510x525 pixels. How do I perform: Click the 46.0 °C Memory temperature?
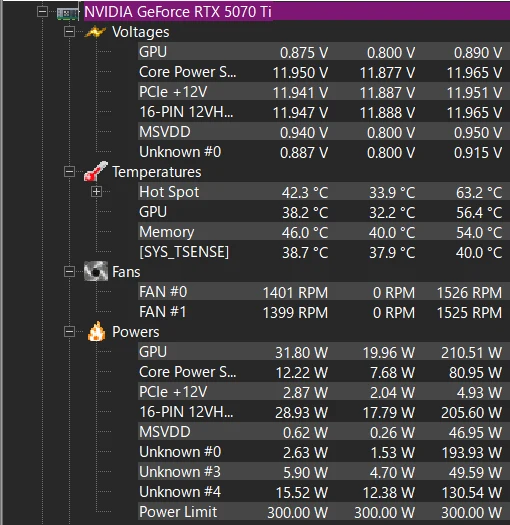pyautogui.click(x=305, y=233)
